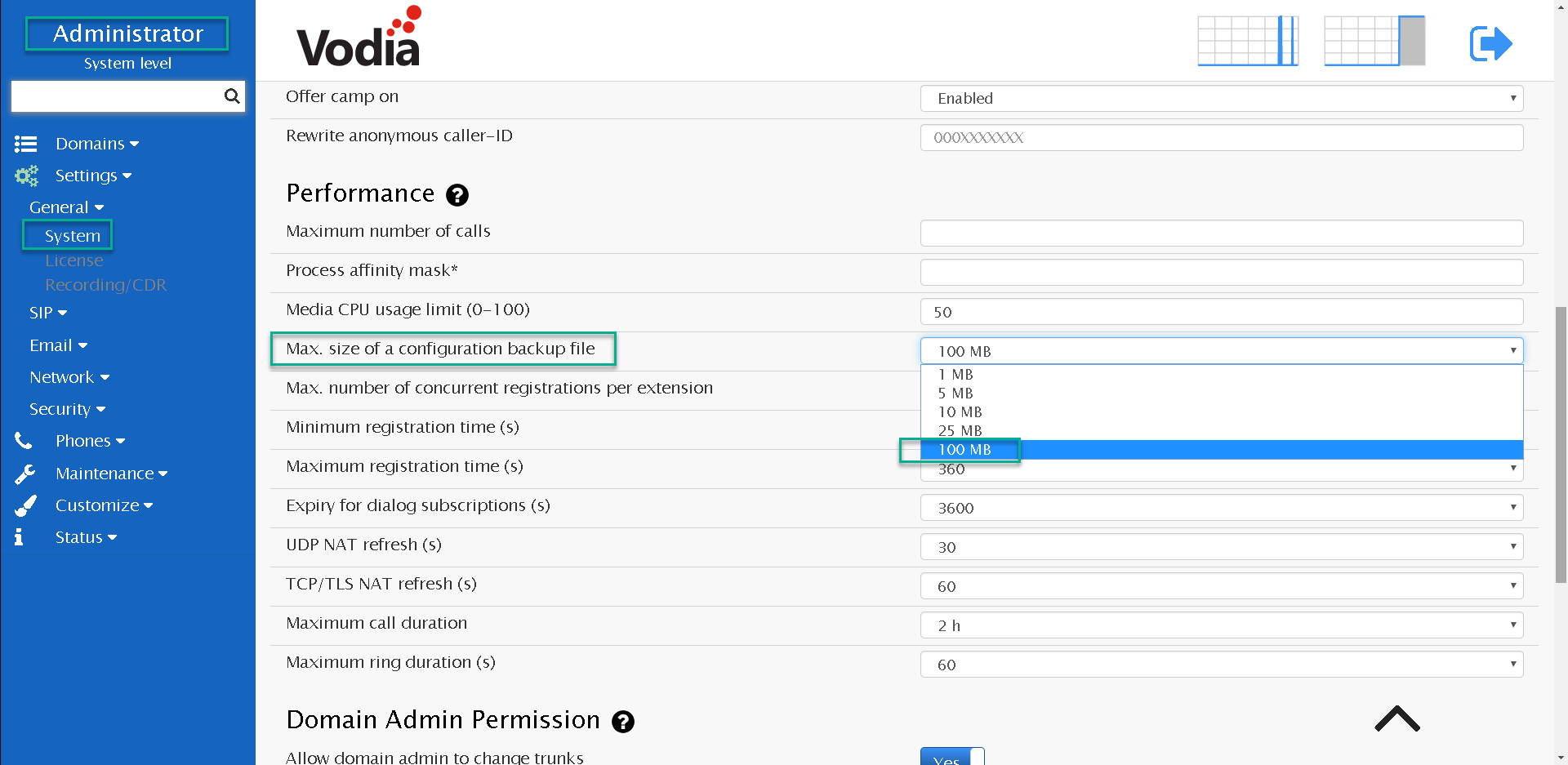
Task: Expand the Customize menu
Action: (x=105, y=505)
